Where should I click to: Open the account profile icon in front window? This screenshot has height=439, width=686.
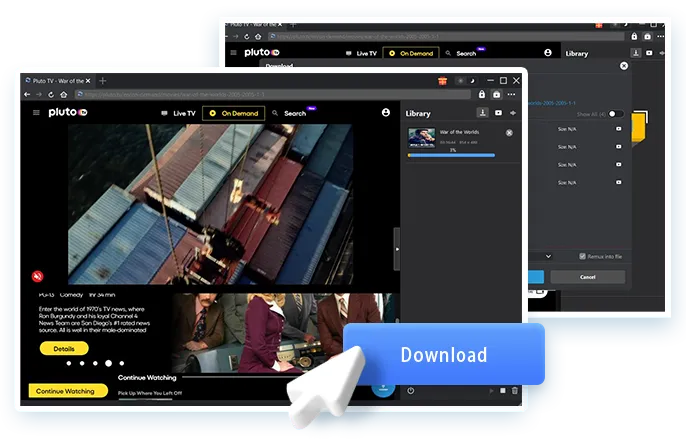point(385,112)
